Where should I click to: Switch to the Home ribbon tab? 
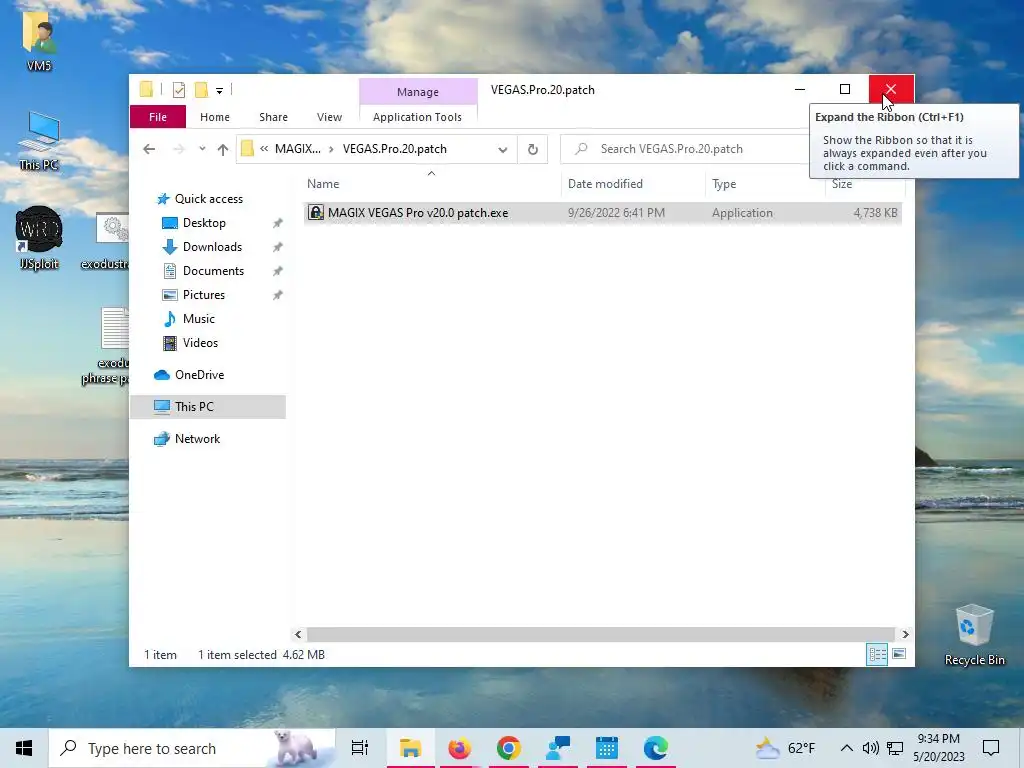(x=215, y=117)
